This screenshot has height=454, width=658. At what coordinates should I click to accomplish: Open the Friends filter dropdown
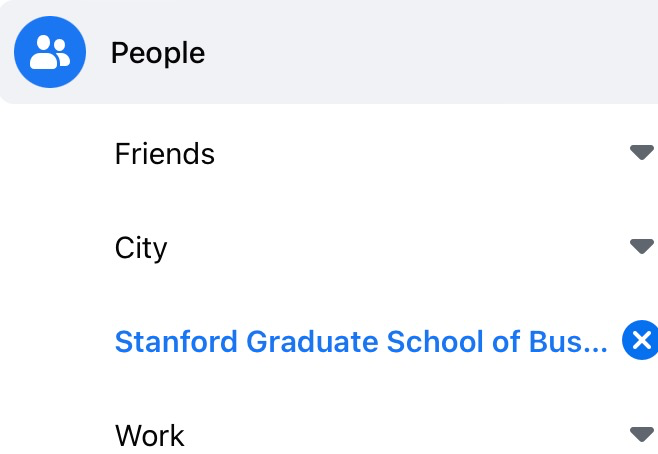click(x=380, y=153)
